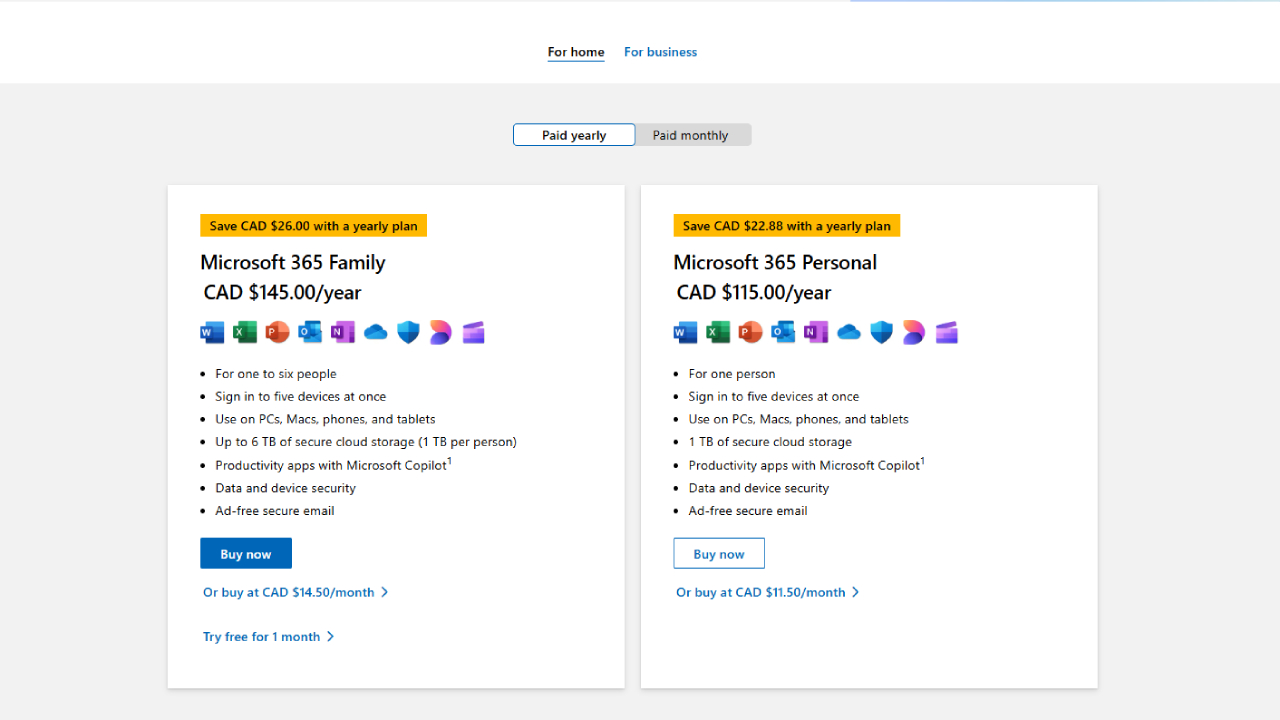
Task: Switch to Paid monthly billing
Action: (691, 135)
